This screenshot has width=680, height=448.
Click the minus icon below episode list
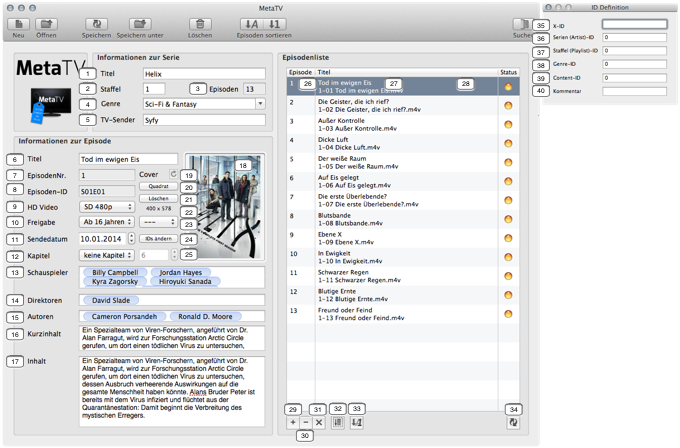[x=305, y=423]
